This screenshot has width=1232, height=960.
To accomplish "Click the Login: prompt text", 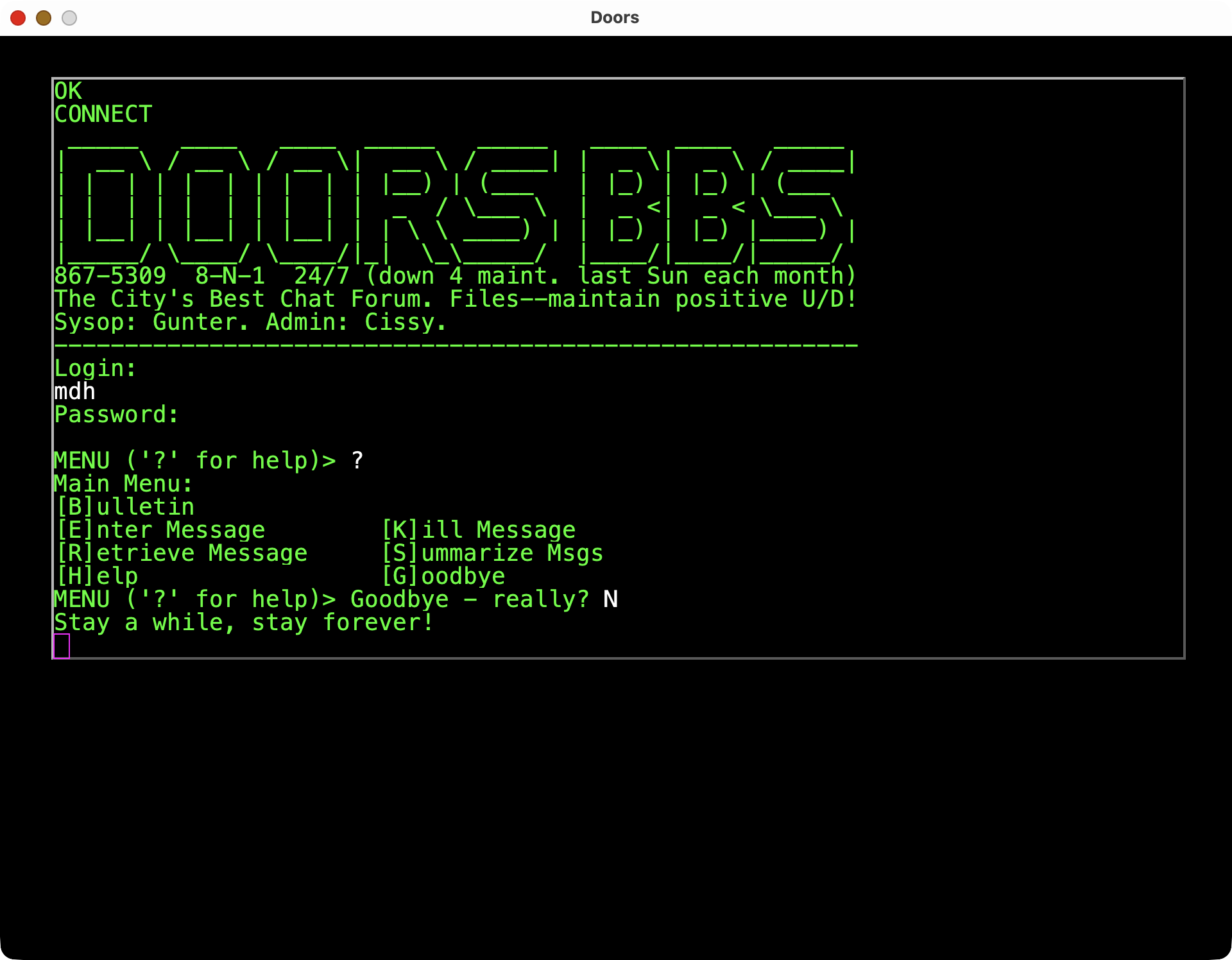I will pyautogui.click(x=95, y=368).
